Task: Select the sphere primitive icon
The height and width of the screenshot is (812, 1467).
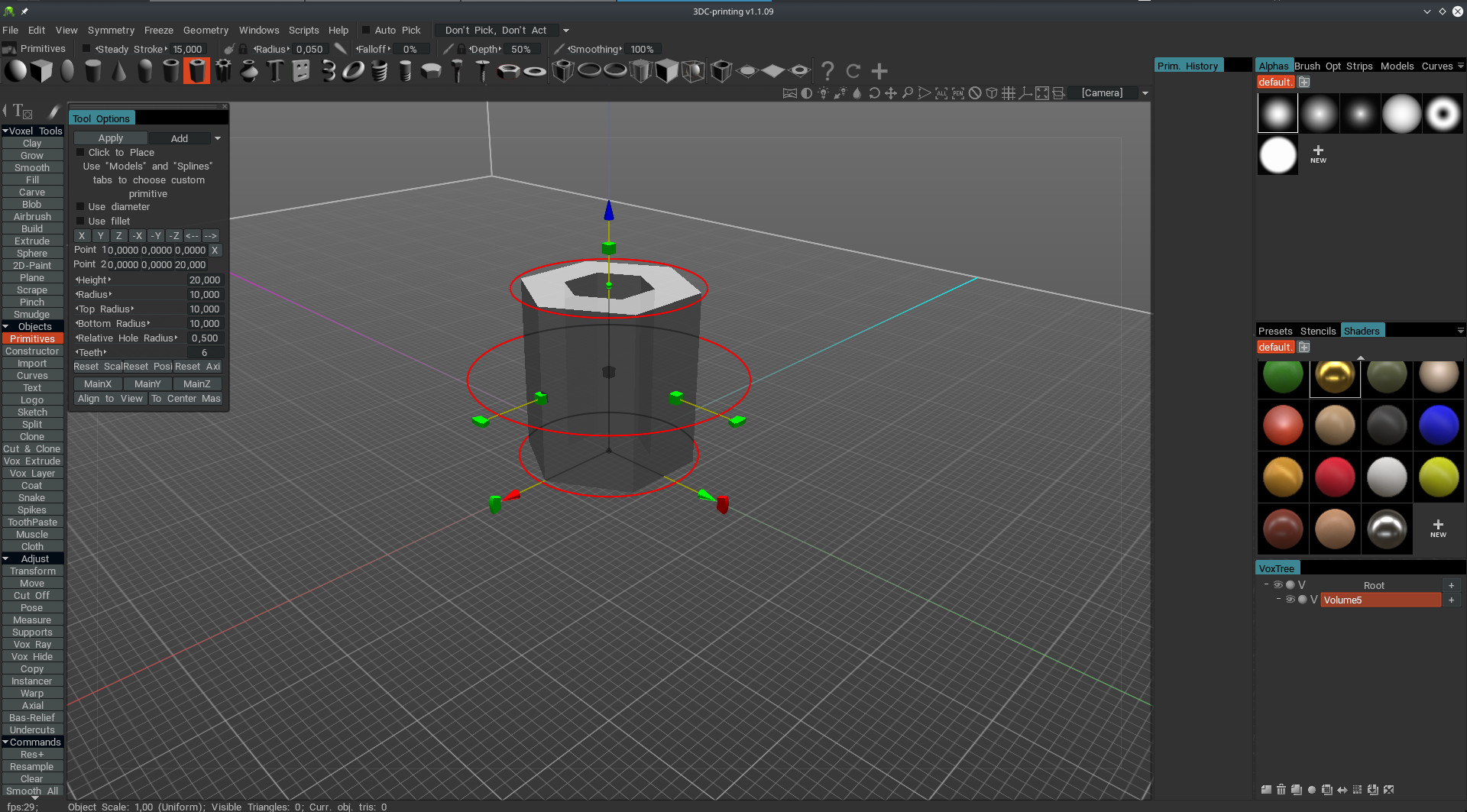Action: click(15, 71)
